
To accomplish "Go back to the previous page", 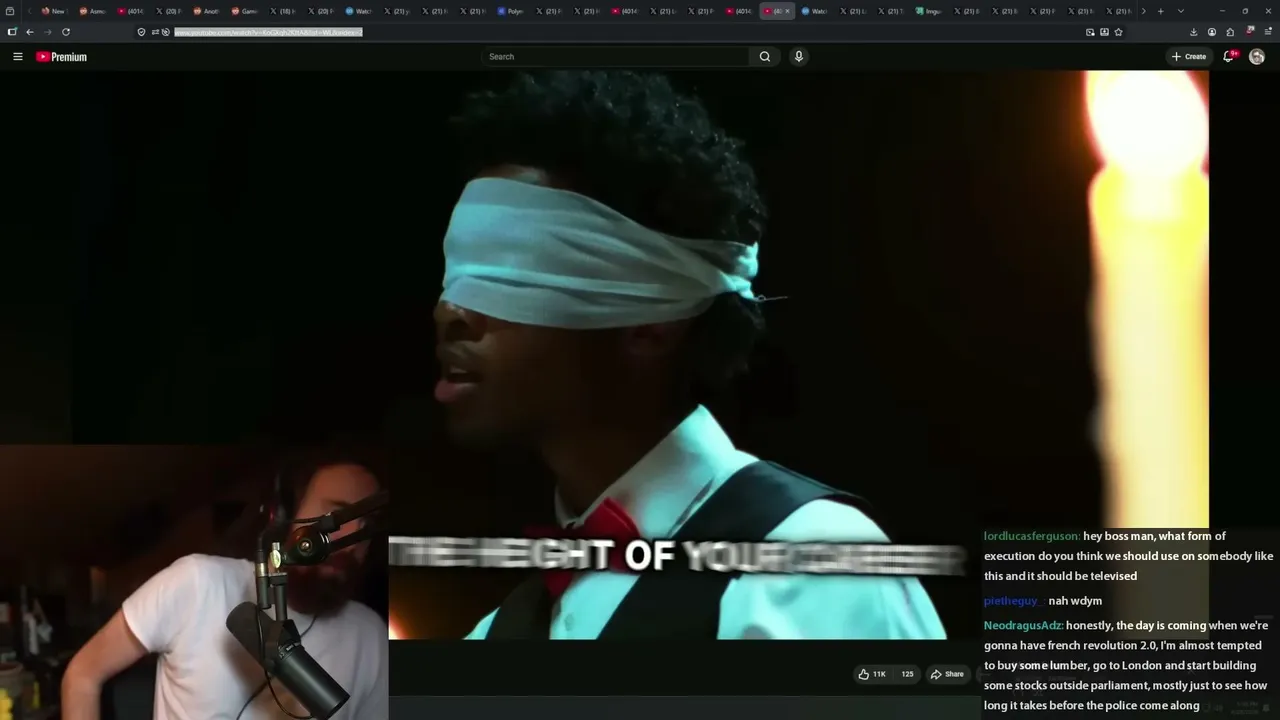I will point(30,32).
